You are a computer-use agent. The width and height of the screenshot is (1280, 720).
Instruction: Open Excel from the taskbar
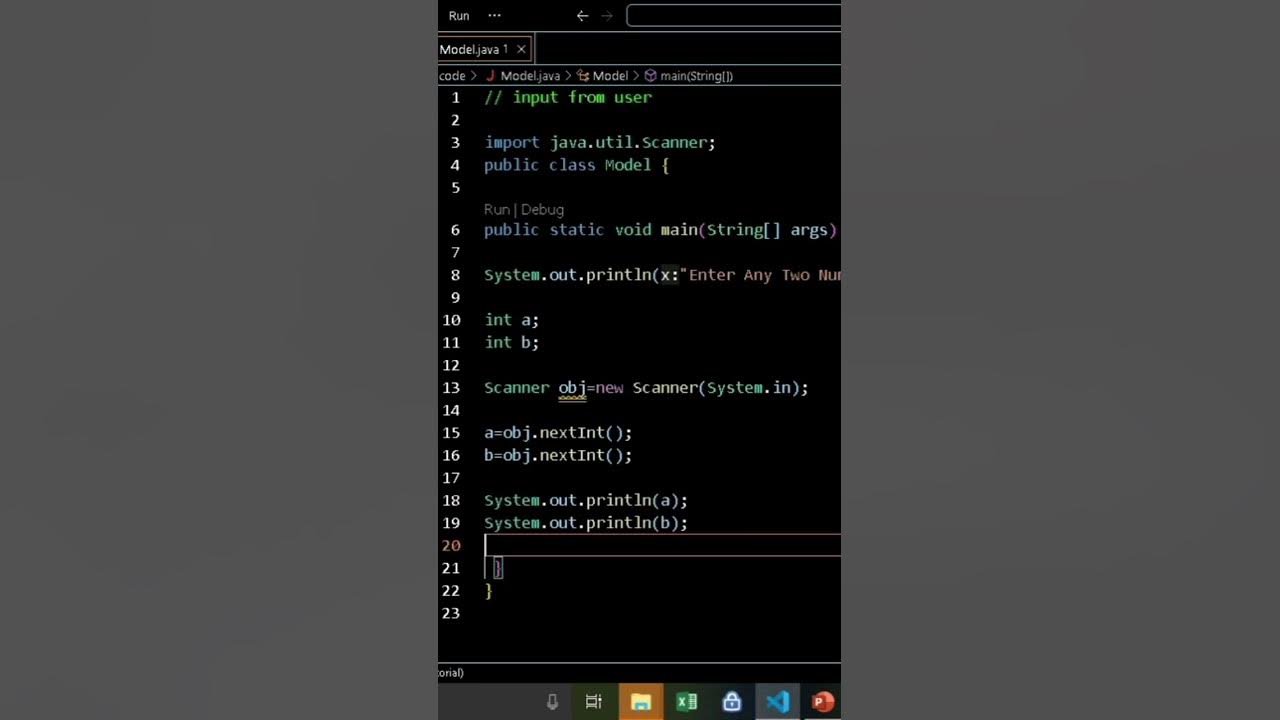point(687,702)
